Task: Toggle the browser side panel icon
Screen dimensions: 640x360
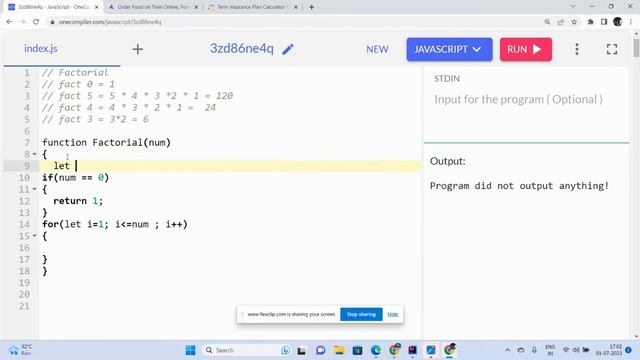Action: pos(604,22)
